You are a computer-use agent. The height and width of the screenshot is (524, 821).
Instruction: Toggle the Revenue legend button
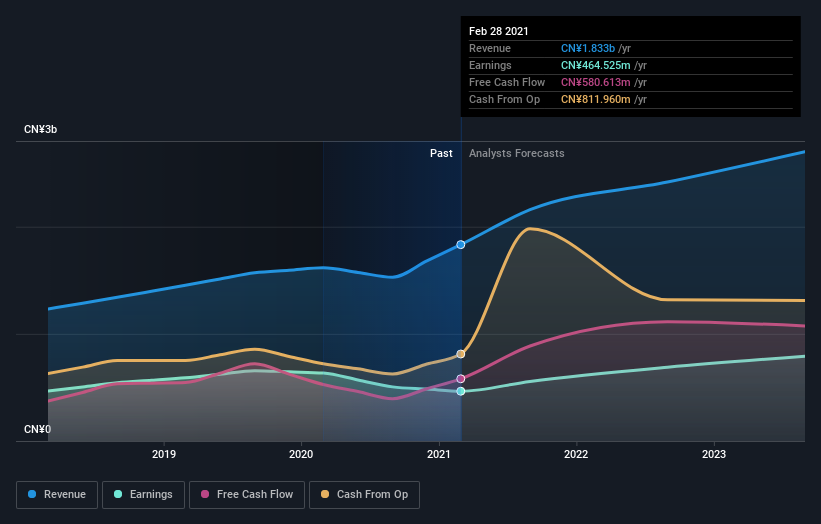click(57, 495)
